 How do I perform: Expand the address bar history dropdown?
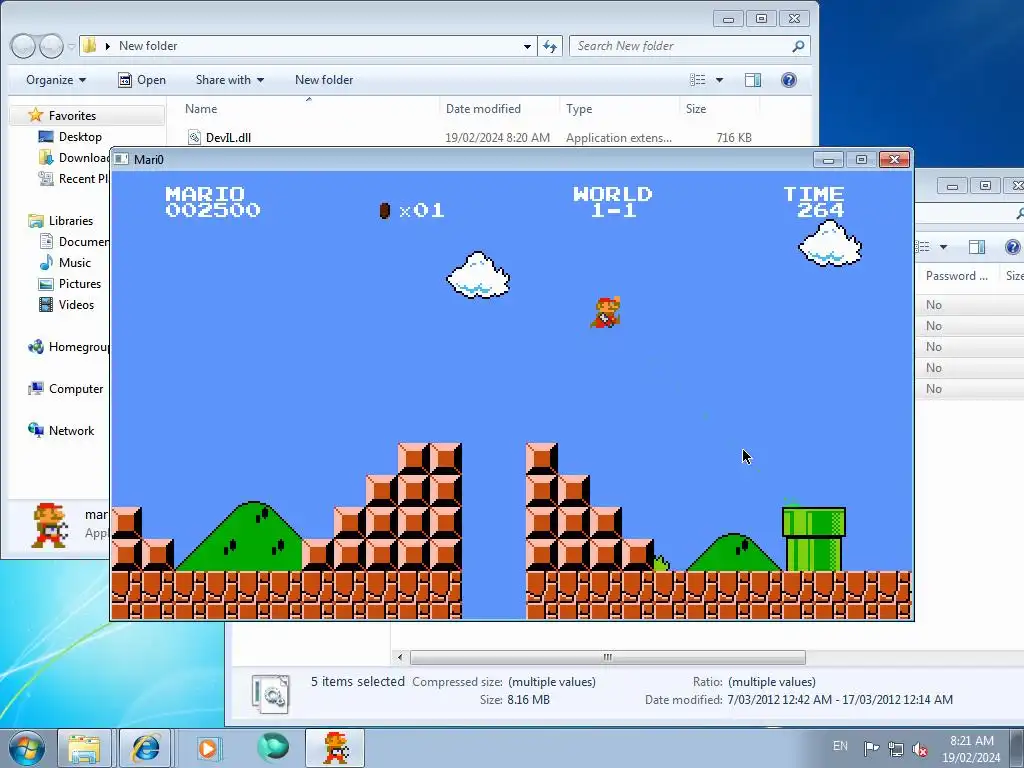pyautogui.click(x=527, y=46)
